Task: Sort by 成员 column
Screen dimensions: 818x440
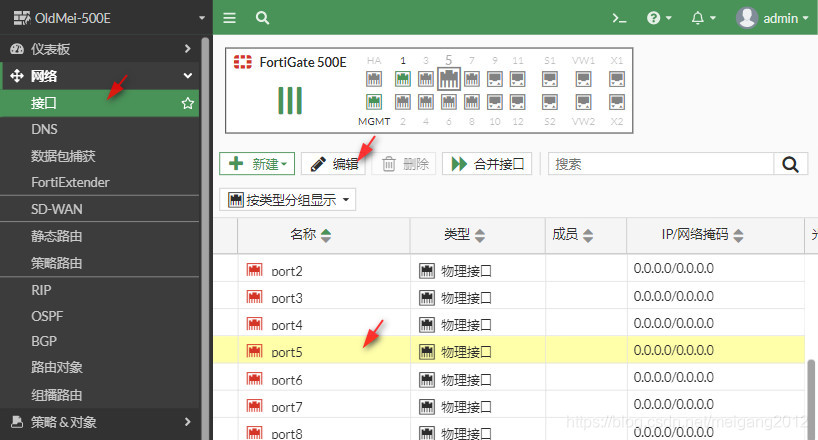Action: (x=586, y=235)
